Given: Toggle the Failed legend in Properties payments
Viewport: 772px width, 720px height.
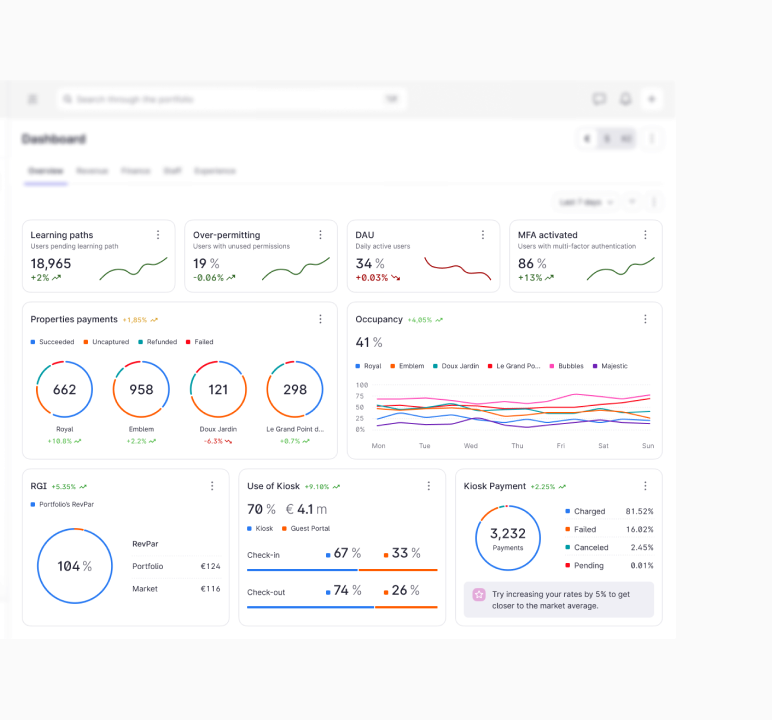Looking at the screenshot, I should tap(199, 342).
